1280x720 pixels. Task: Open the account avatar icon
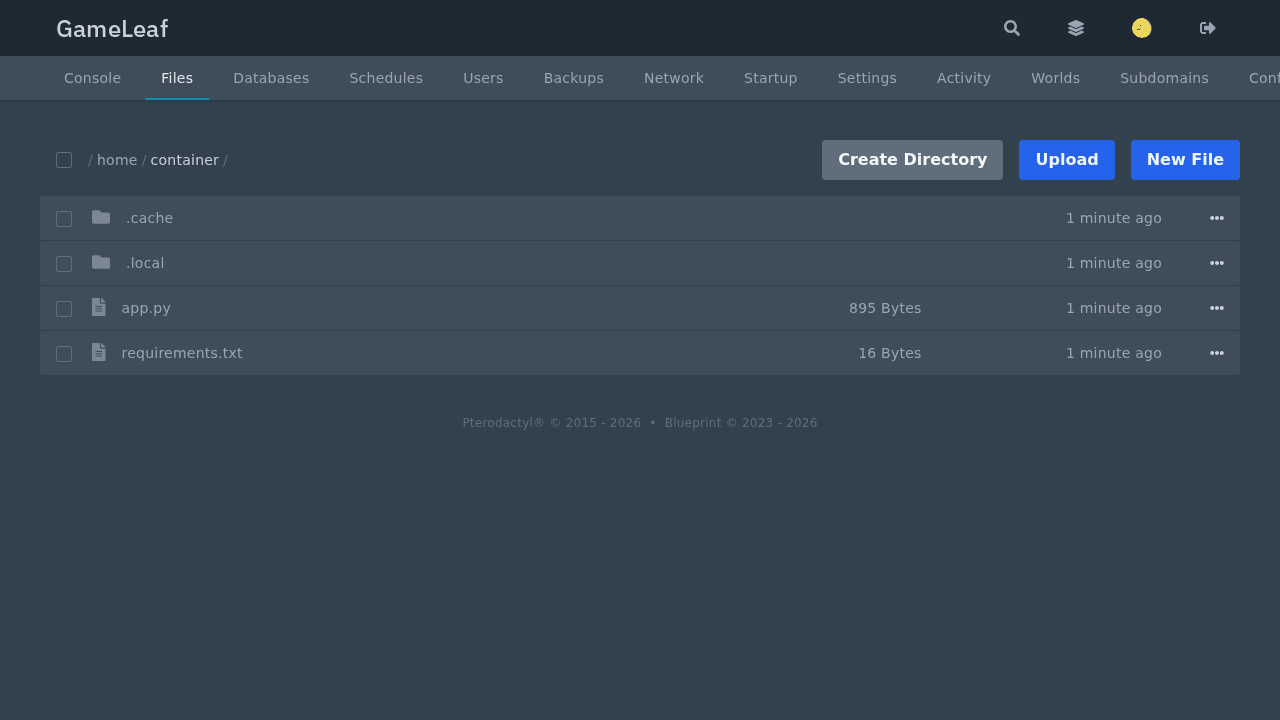coord(1142,28)
